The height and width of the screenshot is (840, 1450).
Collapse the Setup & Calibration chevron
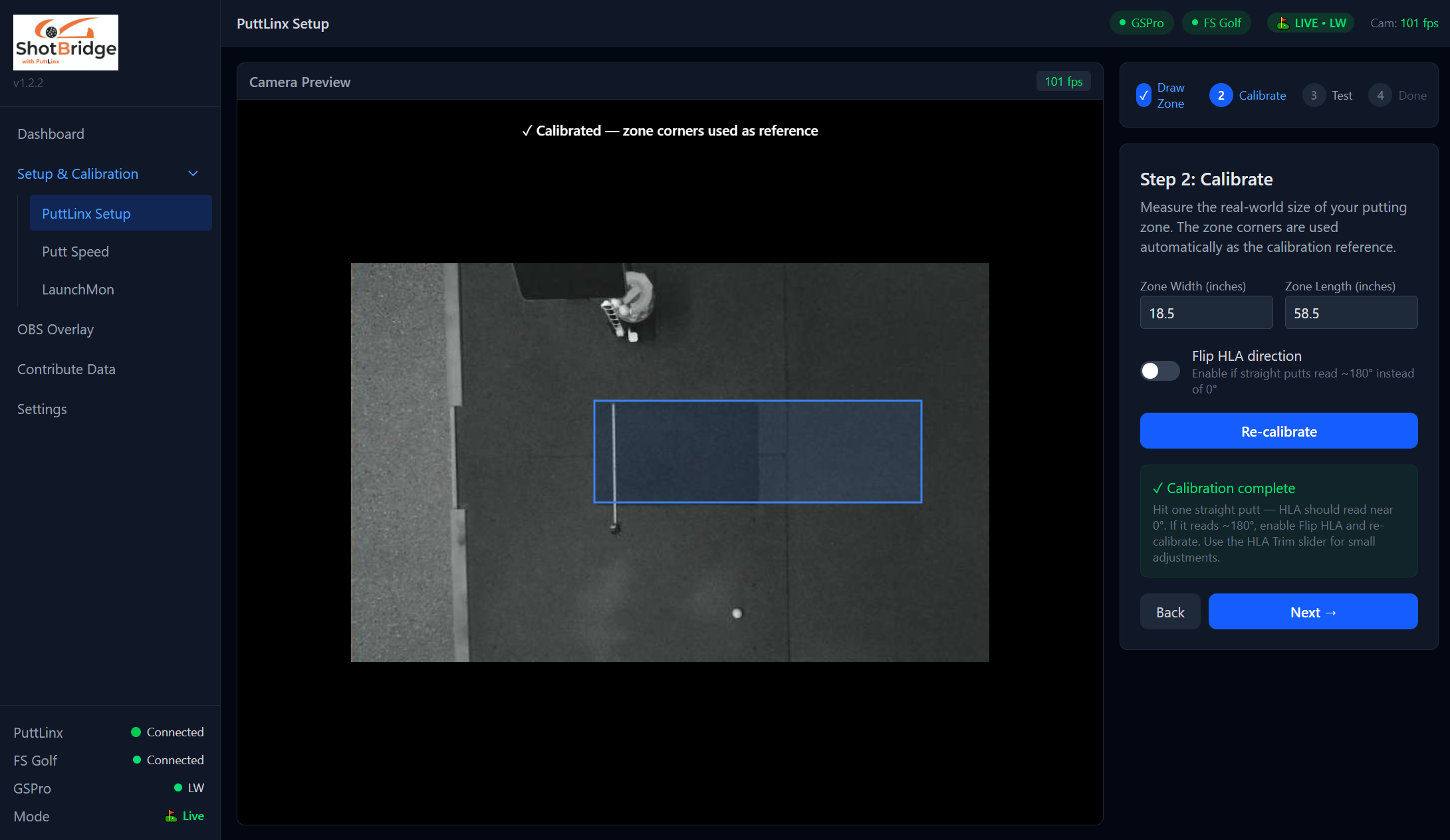tap(193, 174)
